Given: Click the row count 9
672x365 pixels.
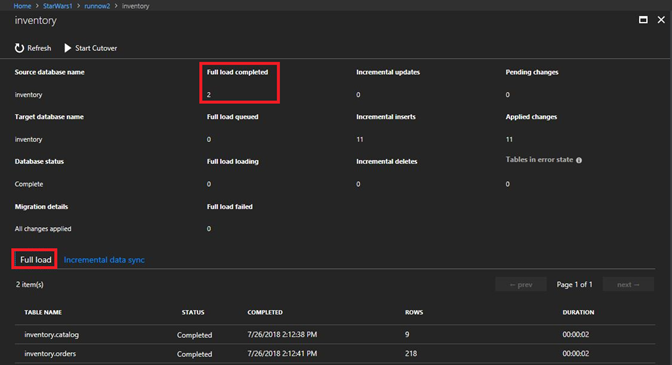Looking at the screenshot, I should 407,335.
